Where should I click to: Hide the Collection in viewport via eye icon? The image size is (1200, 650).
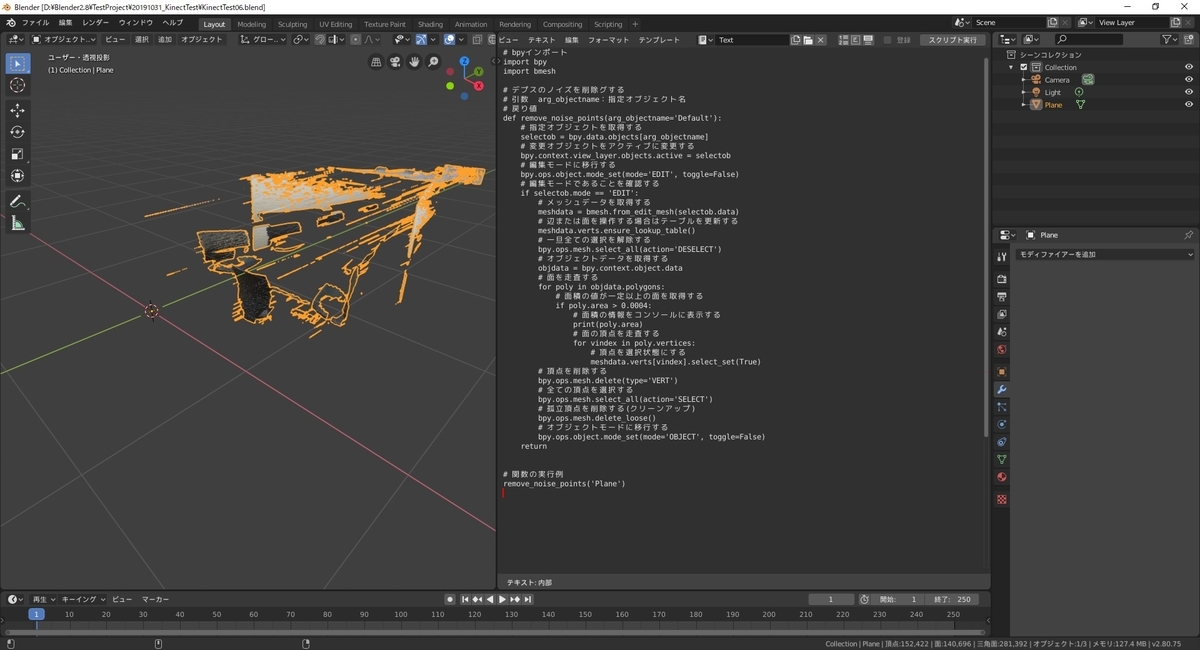coord(1189,67)
